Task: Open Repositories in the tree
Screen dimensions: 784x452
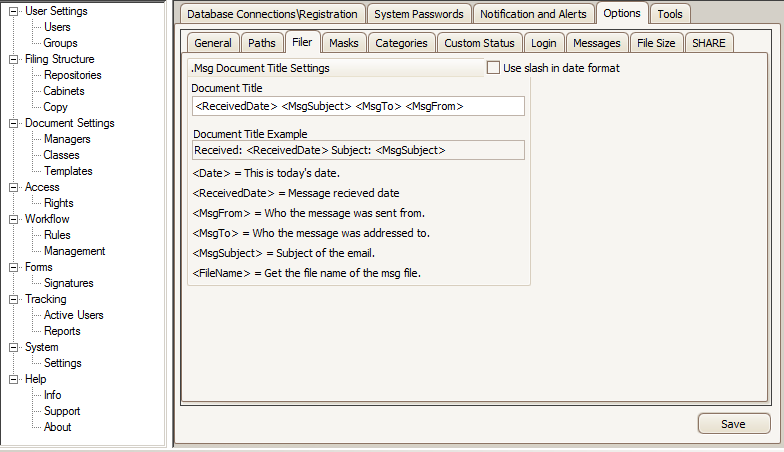Action: pos(72,75)
